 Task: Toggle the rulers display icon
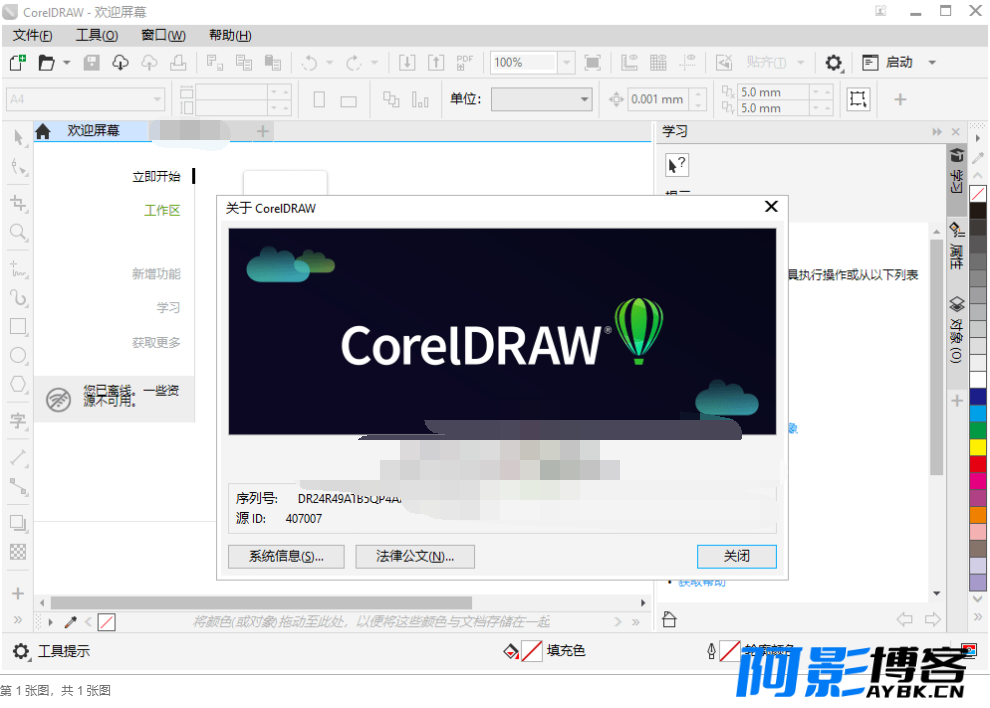[x=629, y=63]
